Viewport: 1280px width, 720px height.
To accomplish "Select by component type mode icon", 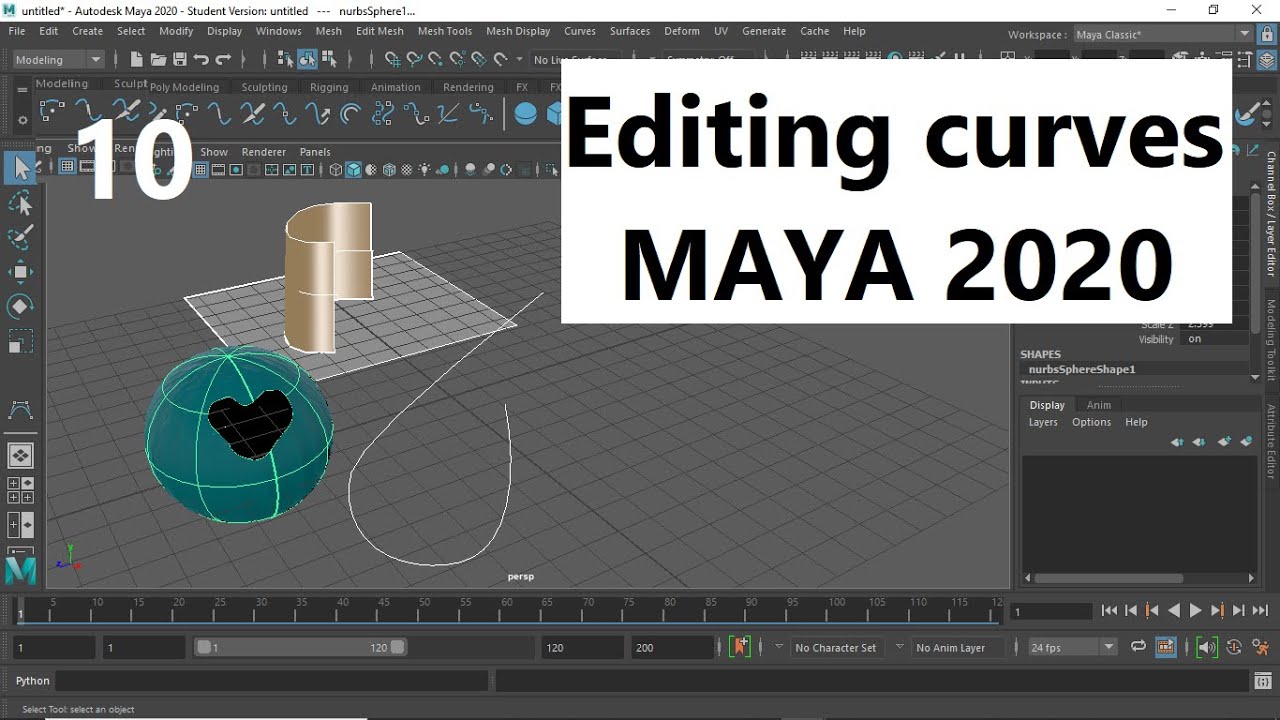I will (329, 60).
